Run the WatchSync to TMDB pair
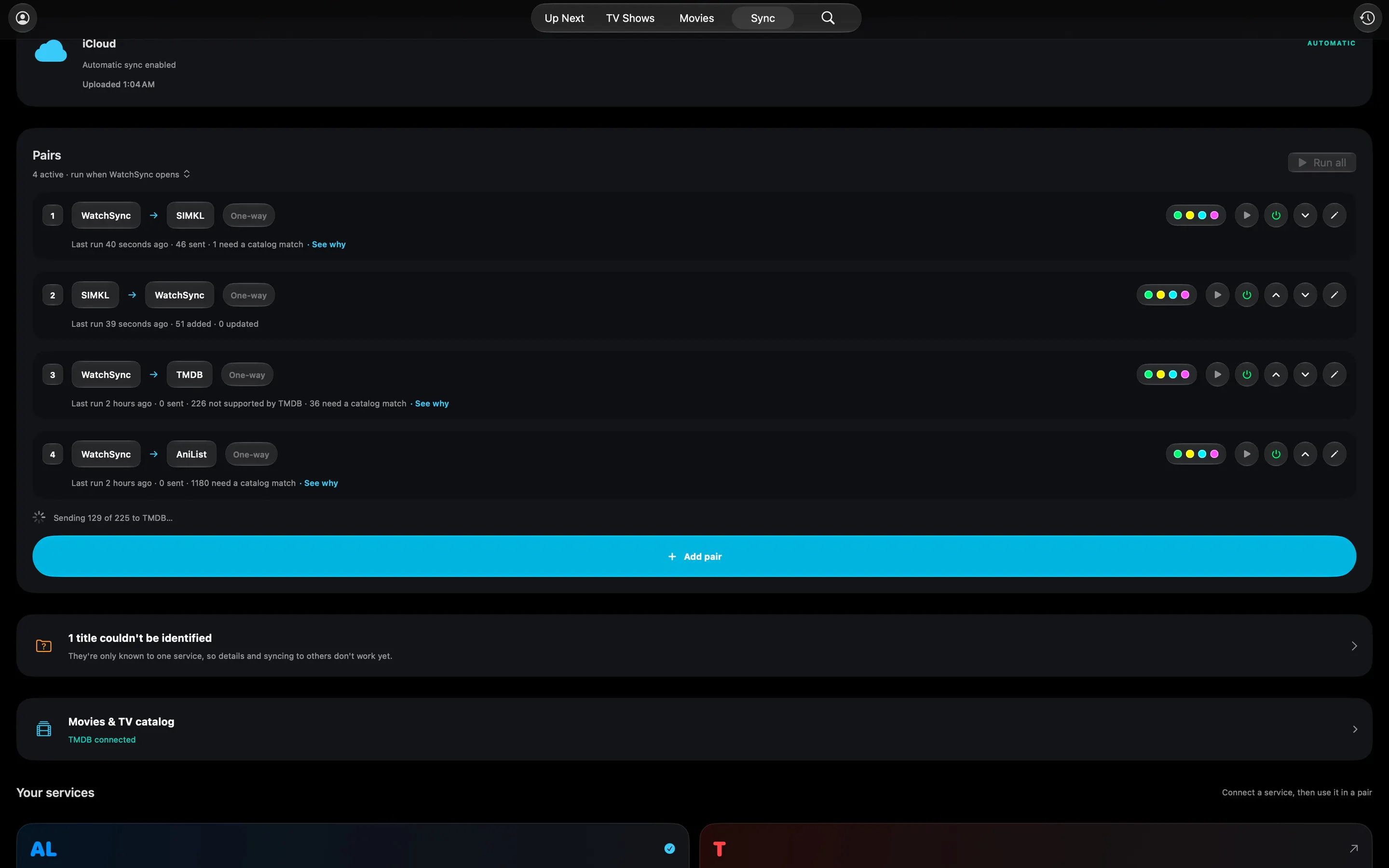 (x=1217, y=374)
